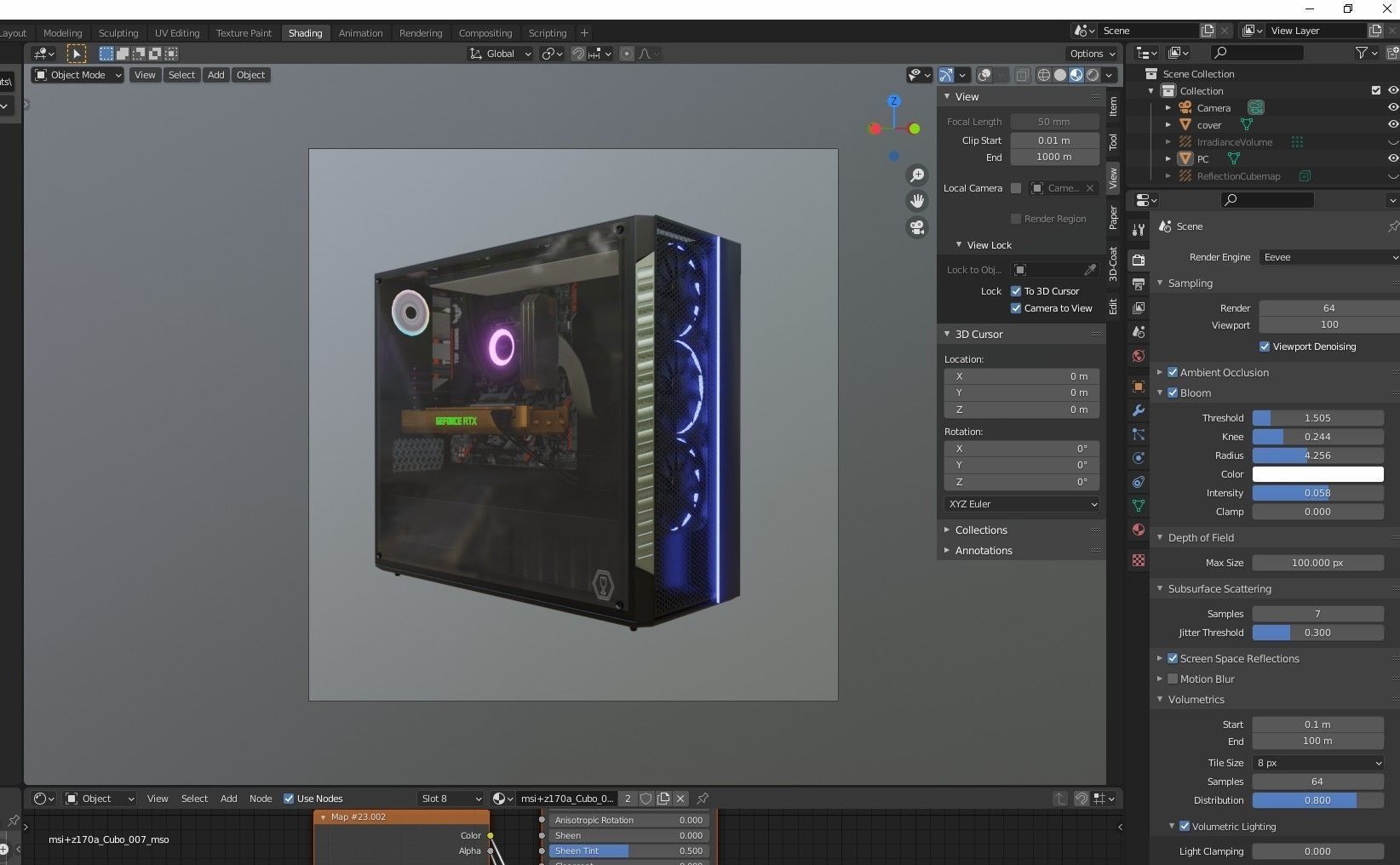1400x865 pixels.
Task: Switch to the Compositing workspace tab
Action: (485, 33)
